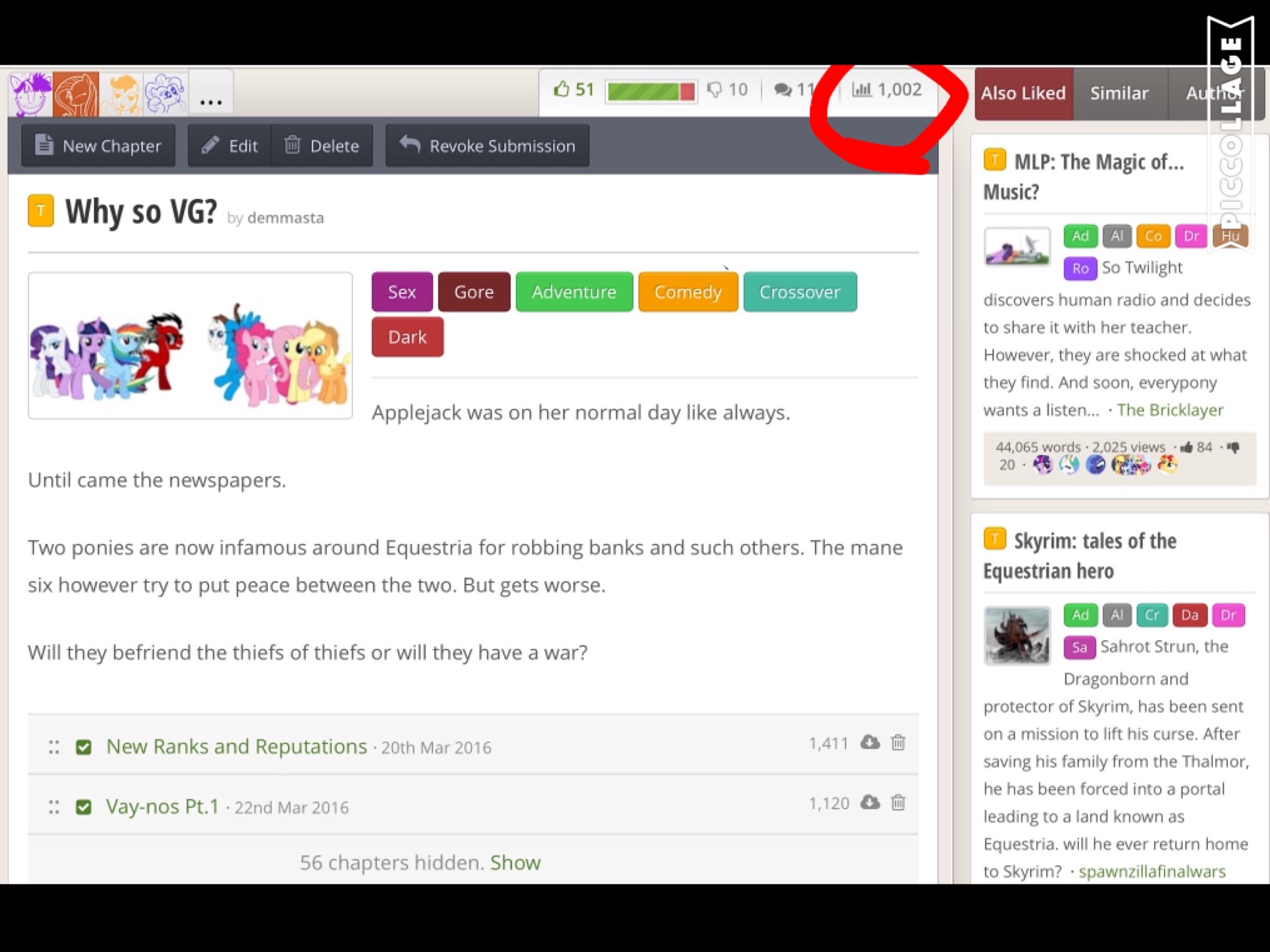Select the Dark tag
The height and width of the screenshot is (952, 1270).
pos(407,337)
